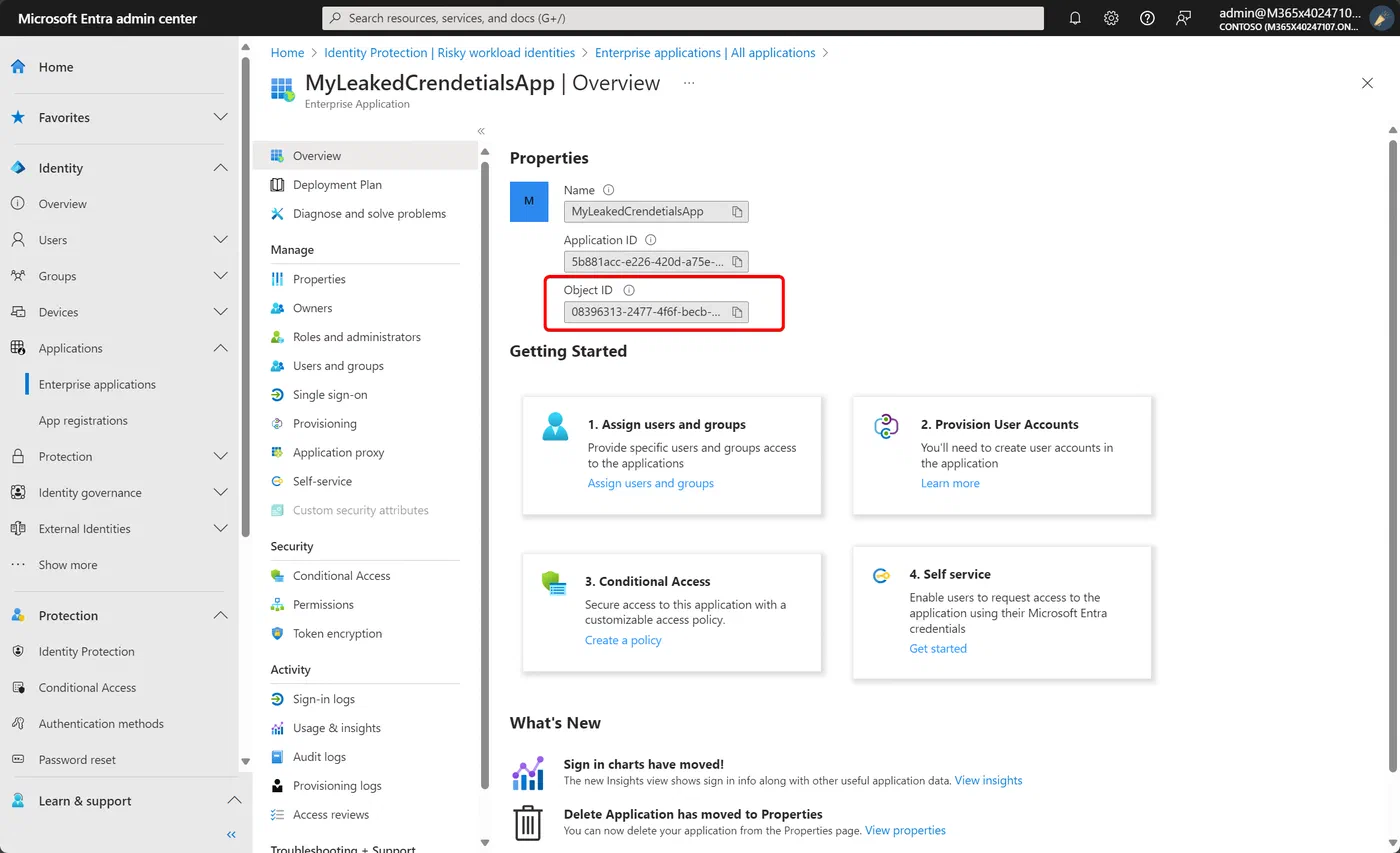Click the Home icon in sidebar
Image resolution: width=1400 pixels, height=853 pixels.
pyautogui.click(x=18, y=67)
